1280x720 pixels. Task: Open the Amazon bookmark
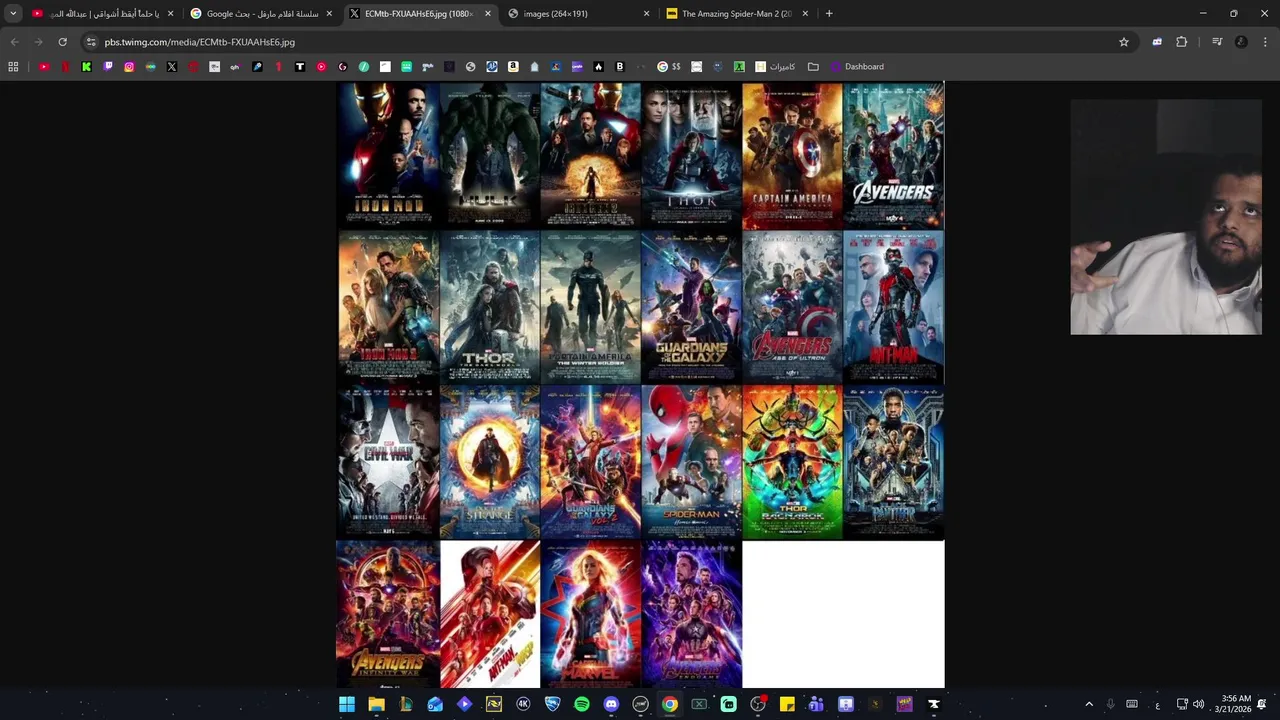[x=513, y=67]
